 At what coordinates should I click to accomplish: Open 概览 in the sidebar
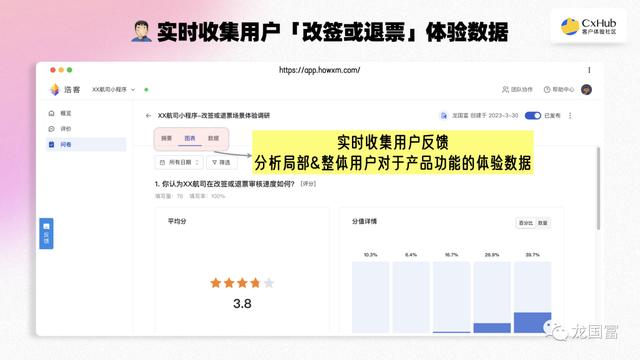pyautogui.click(x=66, y=113)
